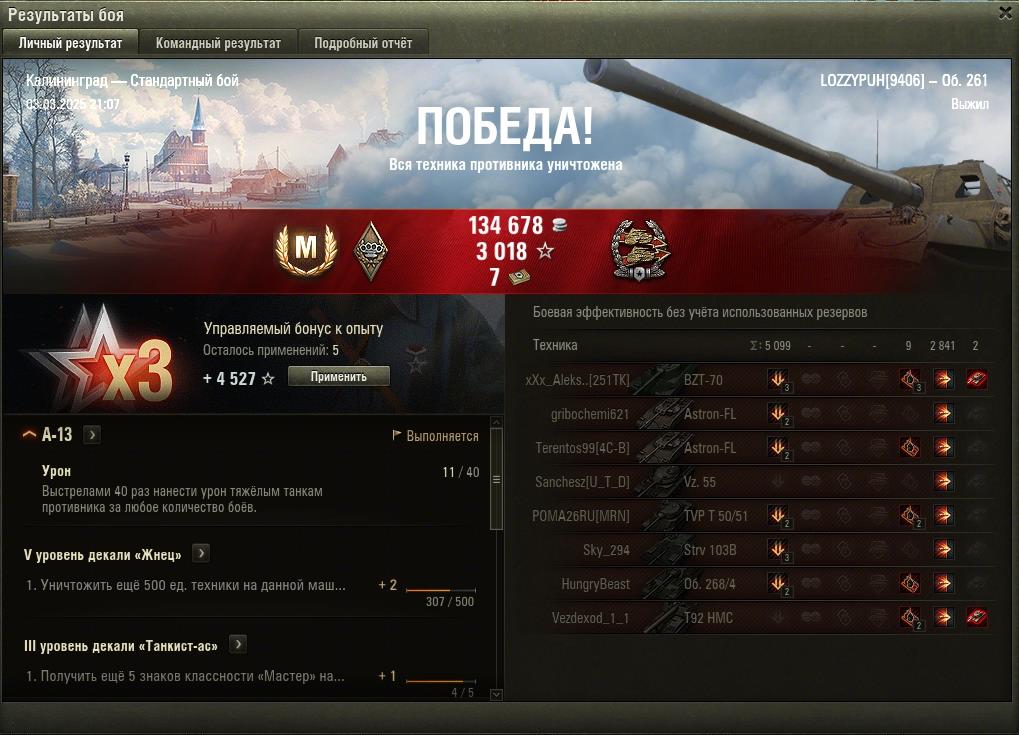1019x735 pixels.
Task: Close the battle results window
Action: click(1005, 14)
